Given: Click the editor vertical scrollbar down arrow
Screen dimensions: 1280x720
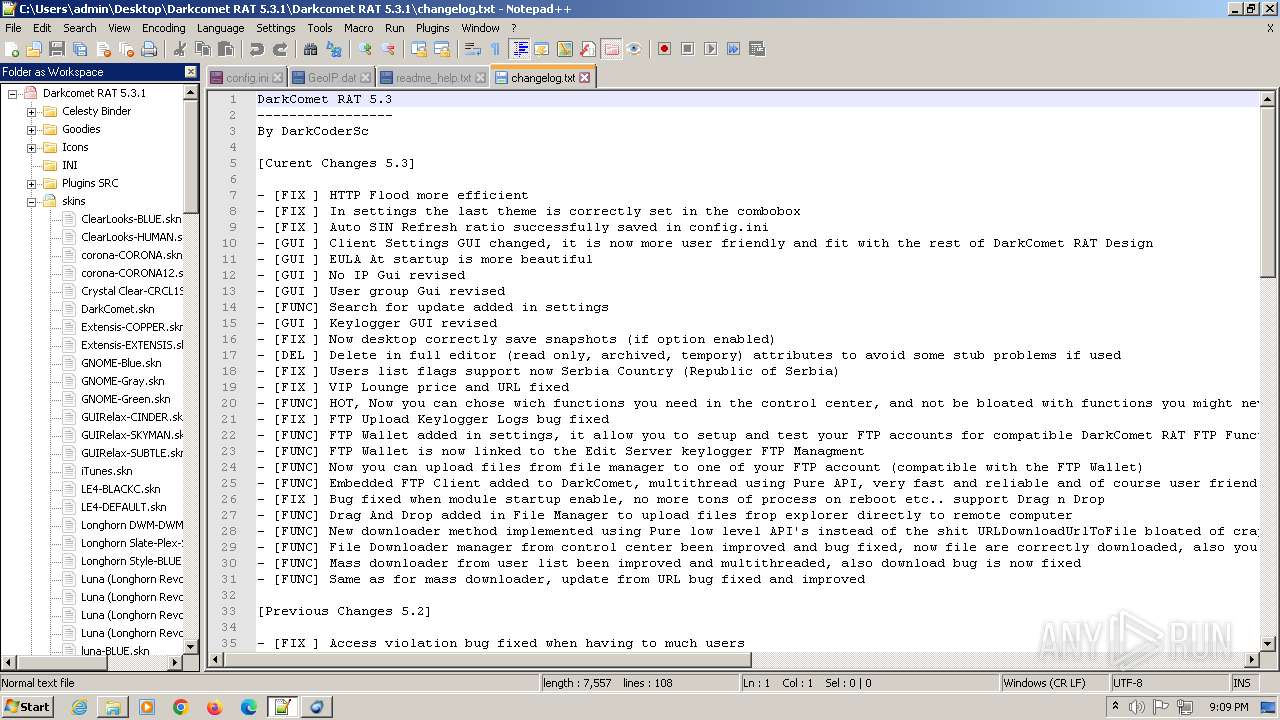Looking at the screenshot, I should point(1268,644).
